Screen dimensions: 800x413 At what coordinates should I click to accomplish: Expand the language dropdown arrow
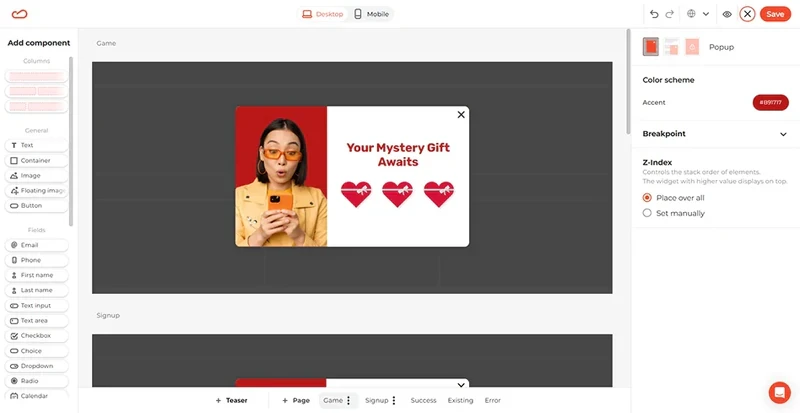pos(706,14)
